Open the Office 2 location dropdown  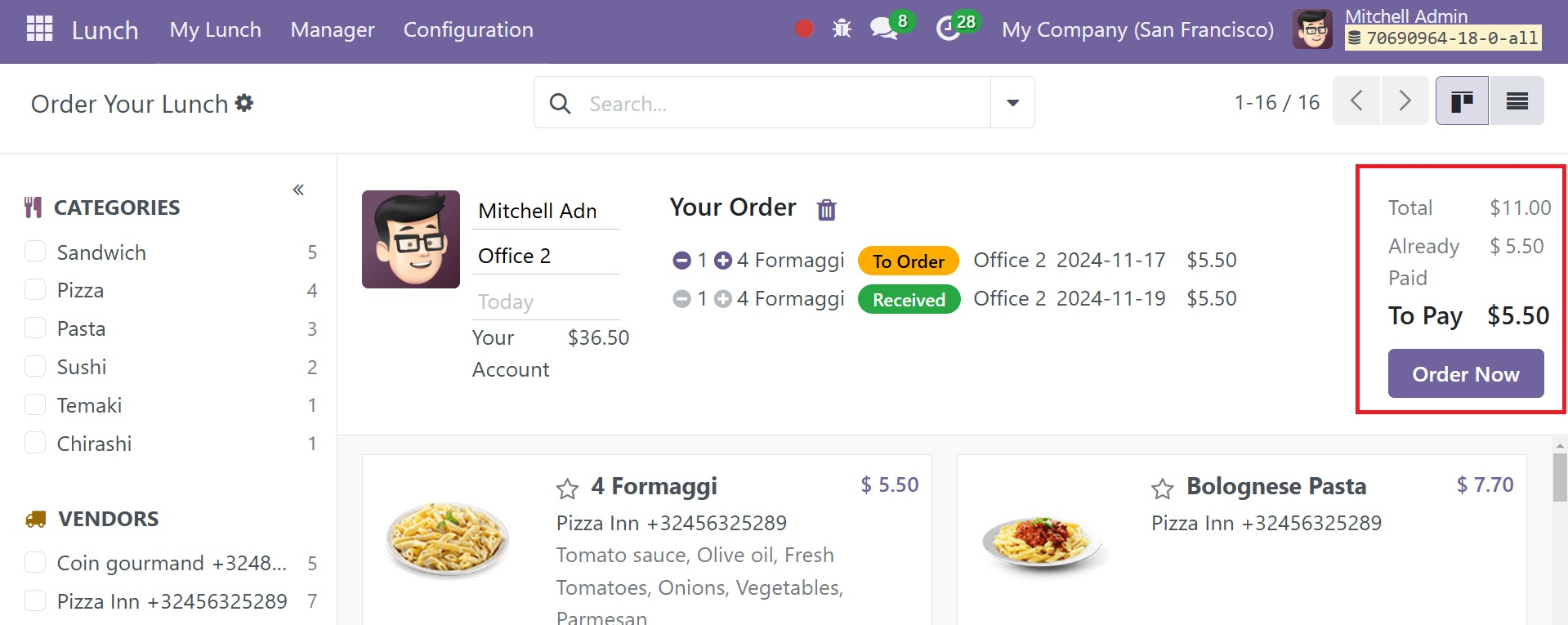[546, 256]
